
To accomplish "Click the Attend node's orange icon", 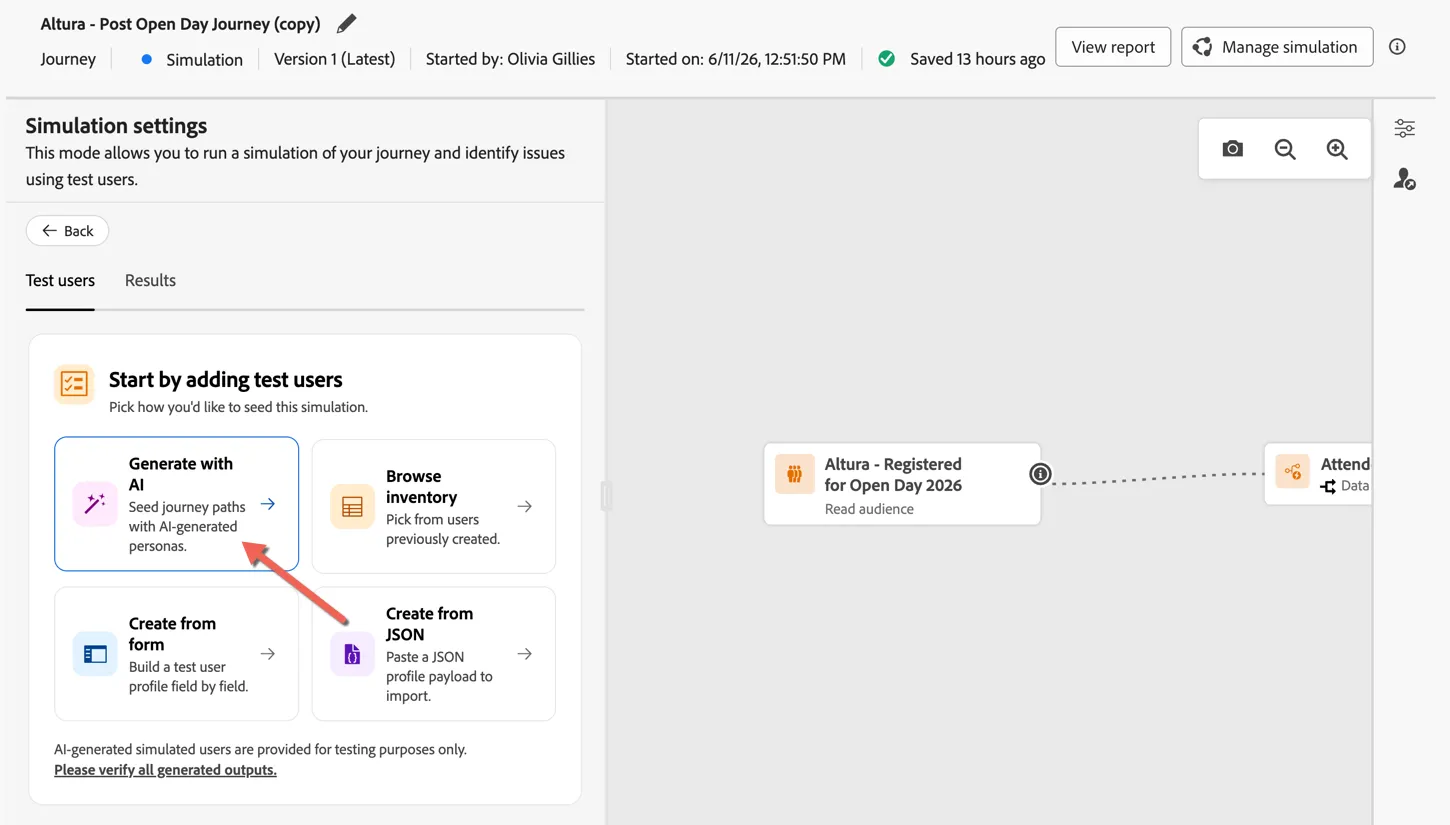I will tap(1293, 472).
